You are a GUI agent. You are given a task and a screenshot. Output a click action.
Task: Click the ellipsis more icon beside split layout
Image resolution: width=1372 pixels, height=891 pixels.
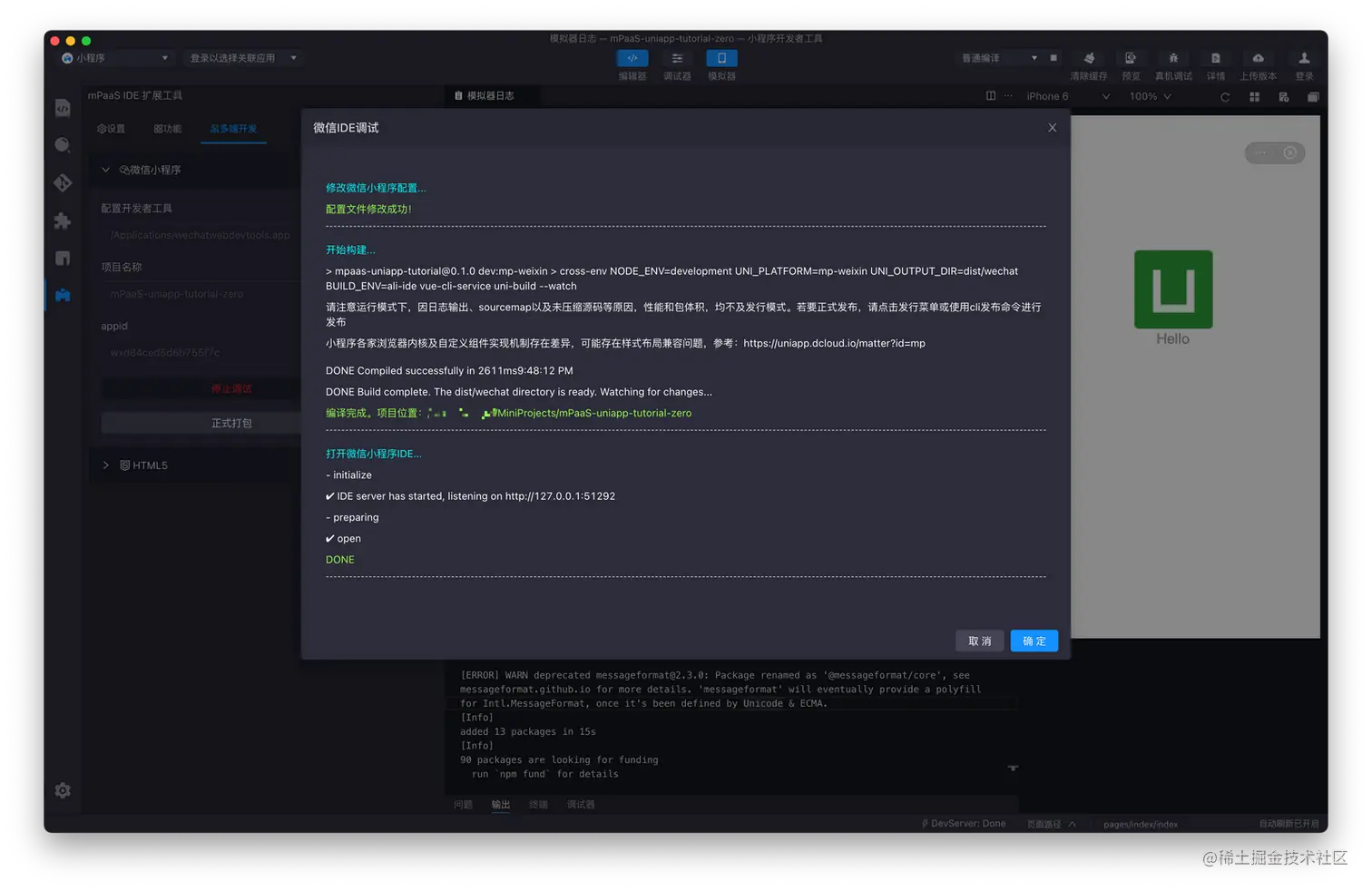[1008, 96]
